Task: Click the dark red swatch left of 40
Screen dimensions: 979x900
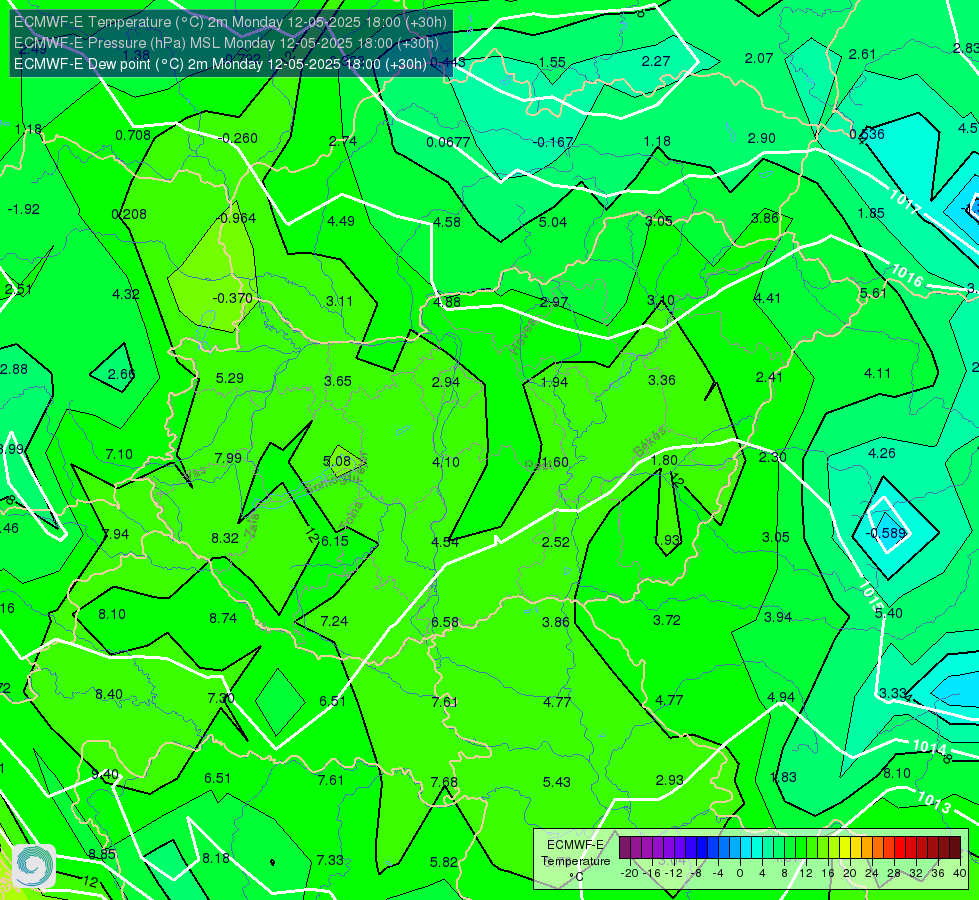Action: (x=955, y=848)
